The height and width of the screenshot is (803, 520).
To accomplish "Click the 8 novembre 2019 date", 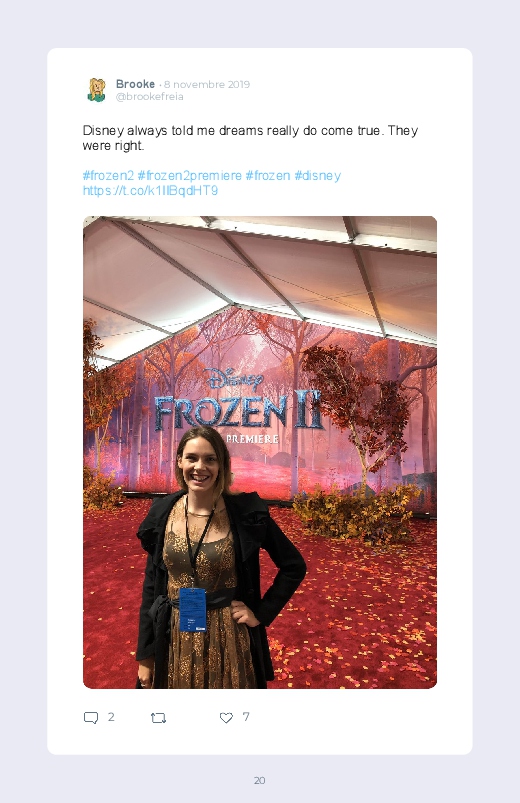I will pos(207,84).
